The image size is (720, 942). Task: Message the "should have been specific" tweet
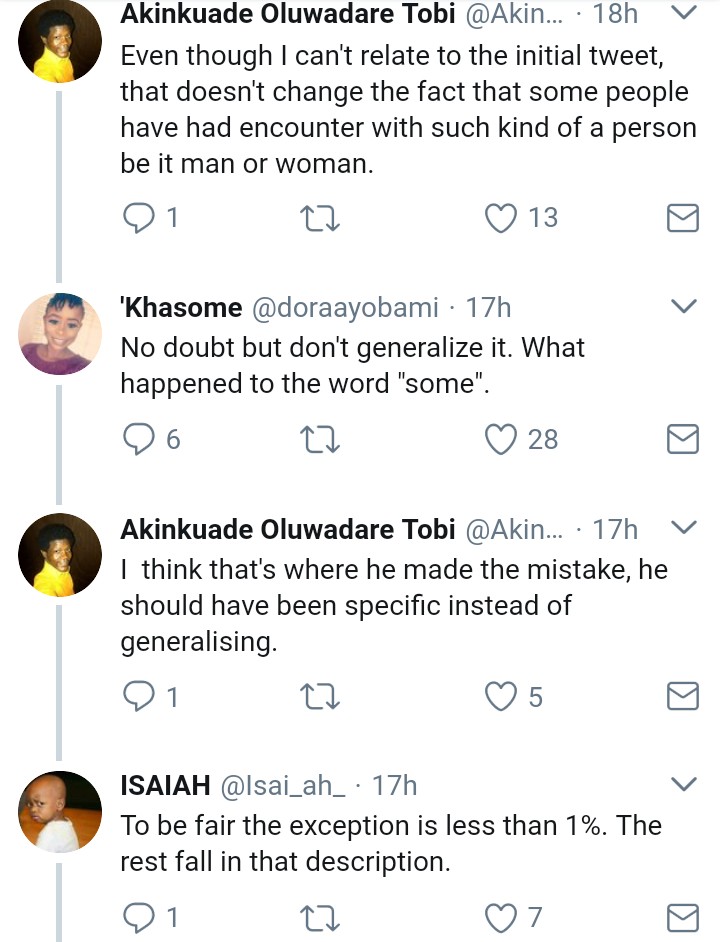click(682, 696)
